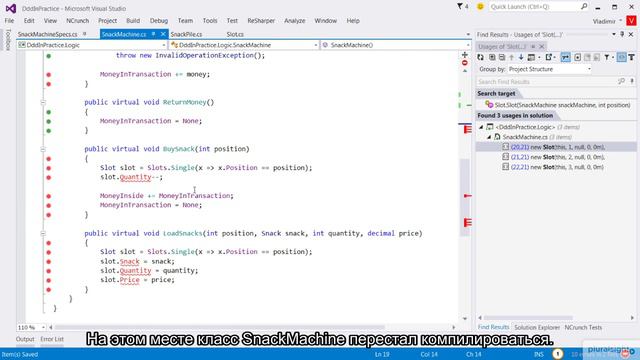The image size is (640, 360).
Task: Open the Analyze menu
Action: pyautogui.click(x=294, y=21)
